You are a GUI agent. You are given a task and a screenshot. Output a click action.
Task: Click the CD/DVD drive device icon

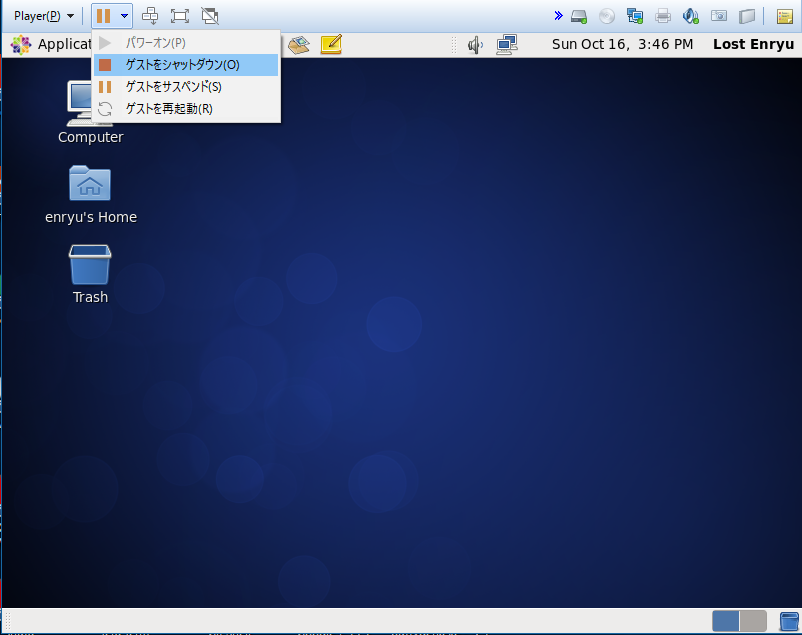pyautogui.click(x=607, y=16)
